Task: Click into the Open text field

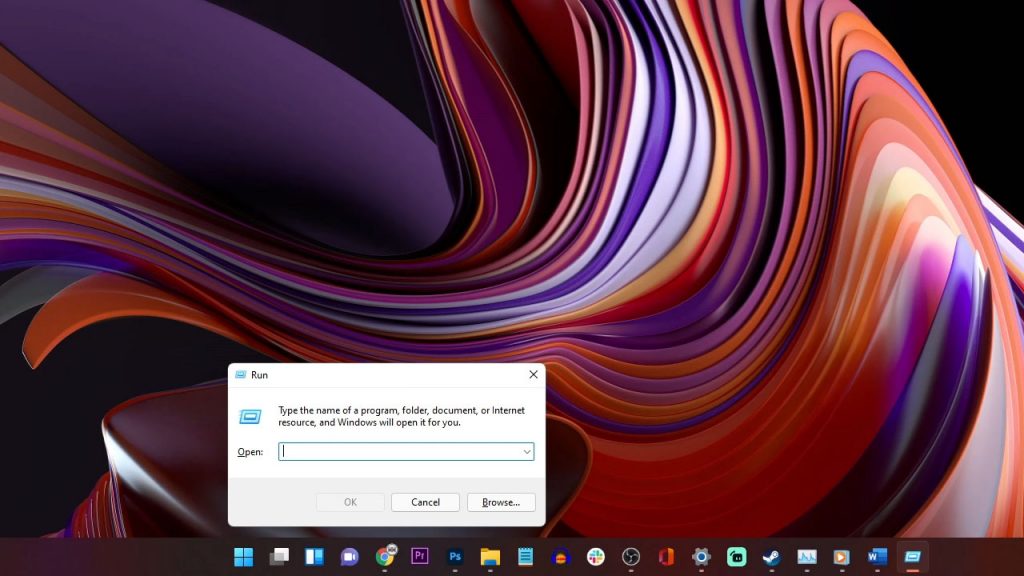Action: 406,452
